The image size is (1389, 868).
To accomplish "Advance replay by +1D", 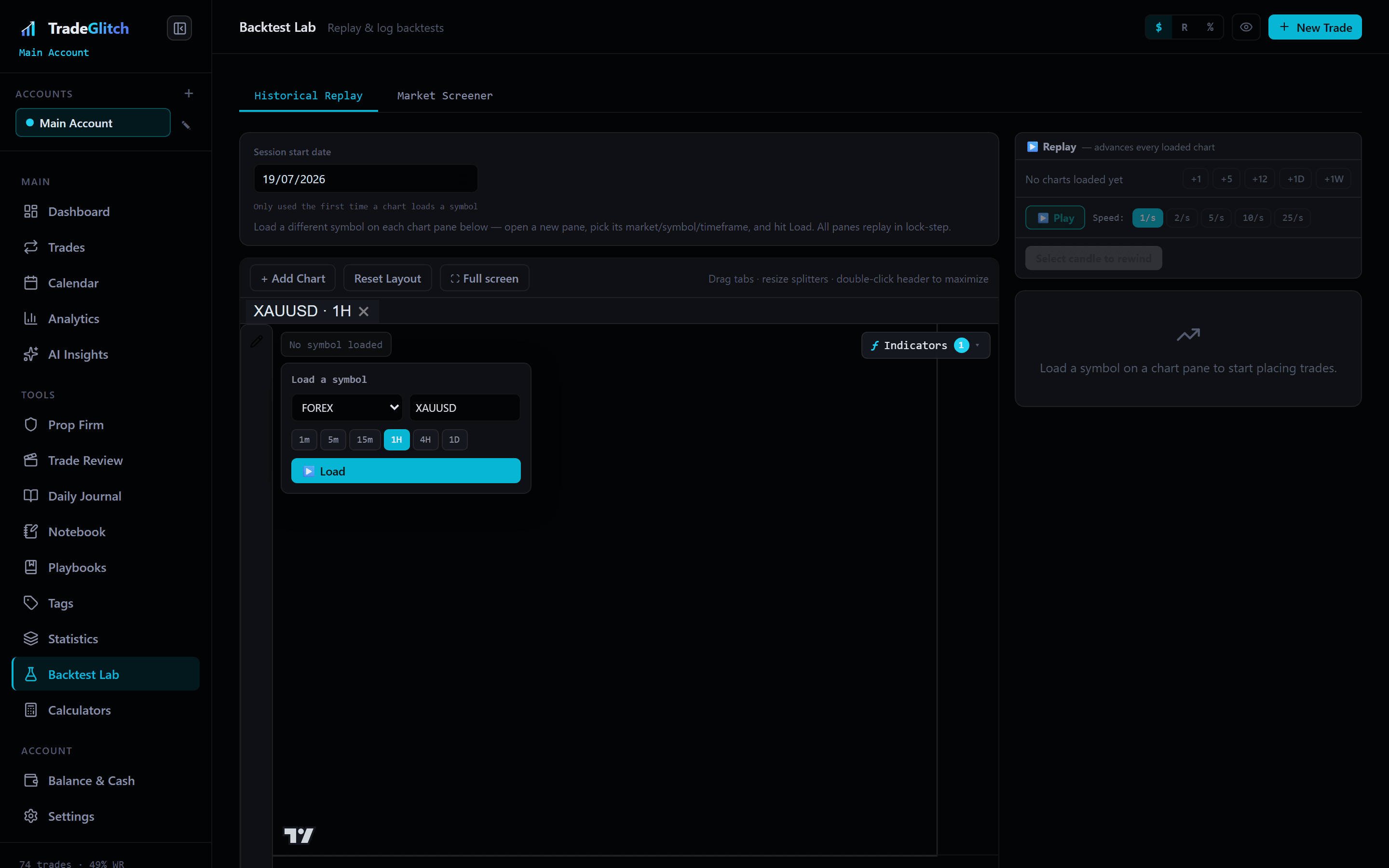I will coord(1295,179).
